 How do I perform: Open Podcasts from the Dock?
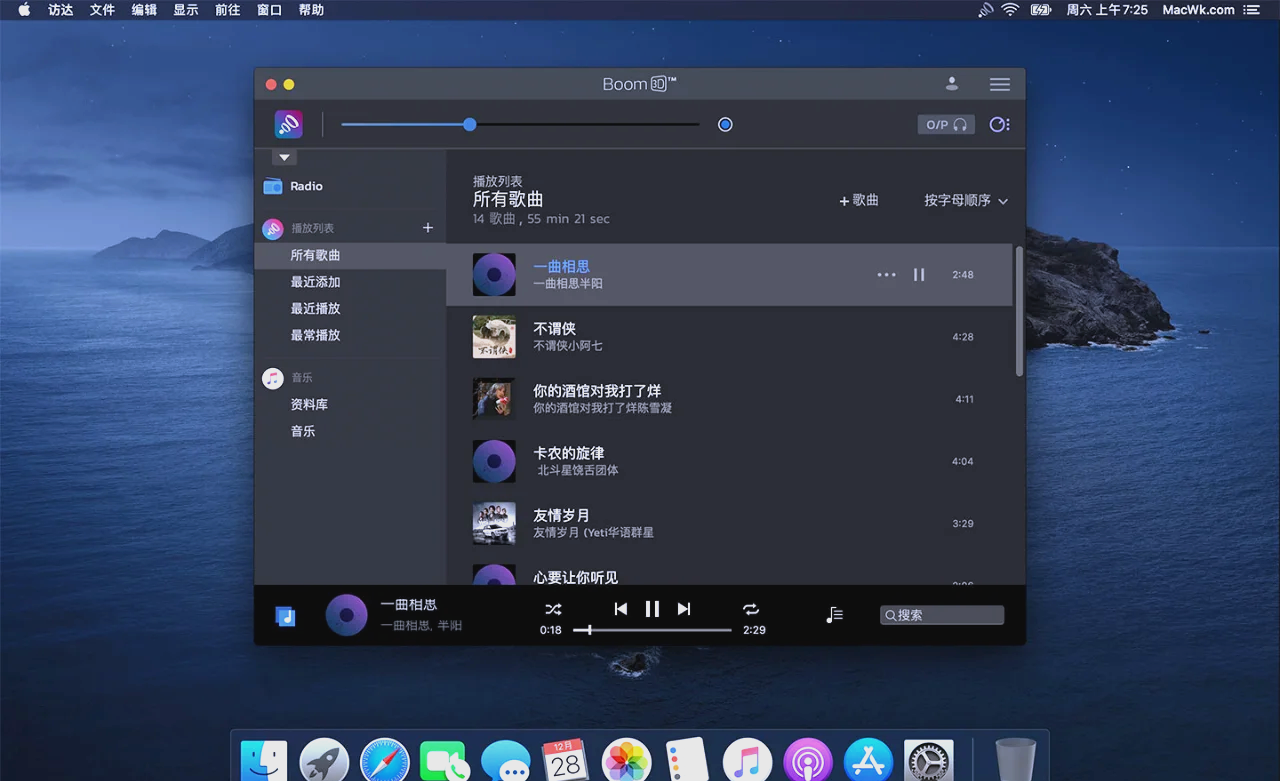click(808, 762)
